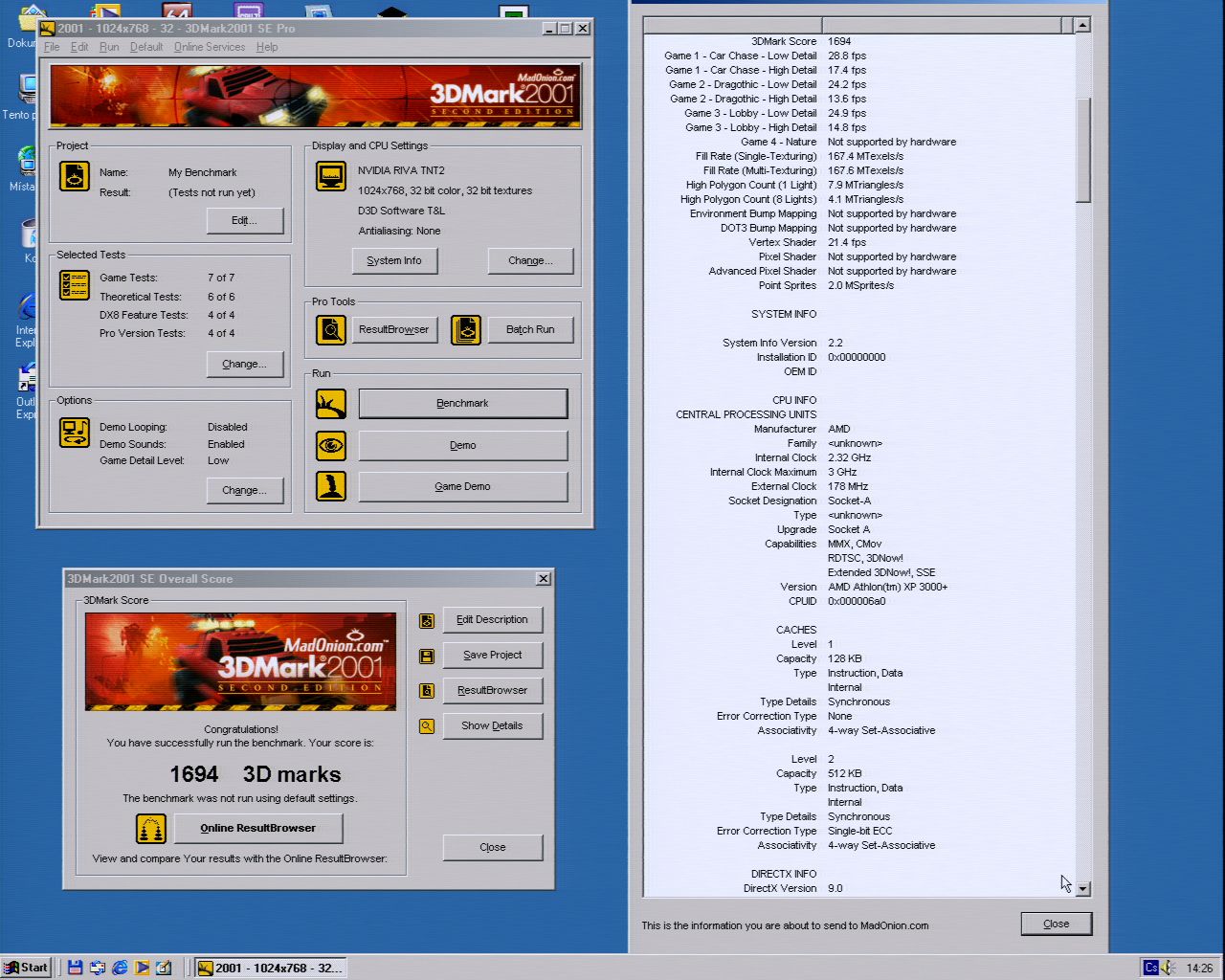
Task: Click Close in the details window
Action: pos(1057,924)
